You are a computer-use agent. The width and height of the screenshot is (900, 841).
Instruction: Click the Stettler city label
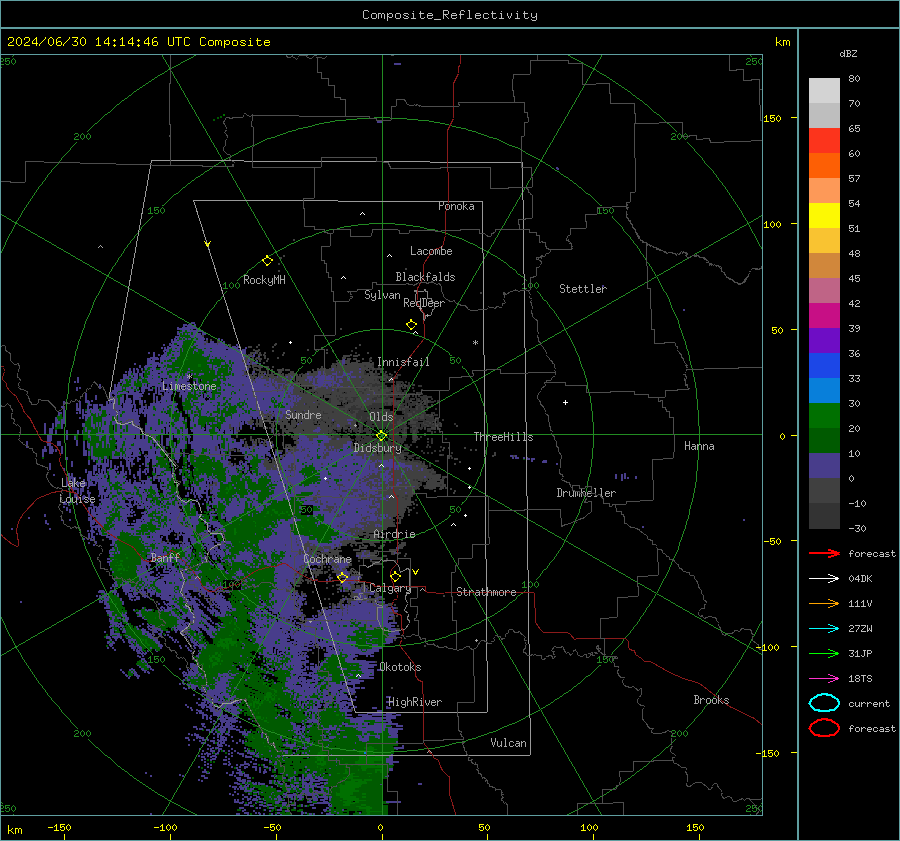click(x=583, y=289)
